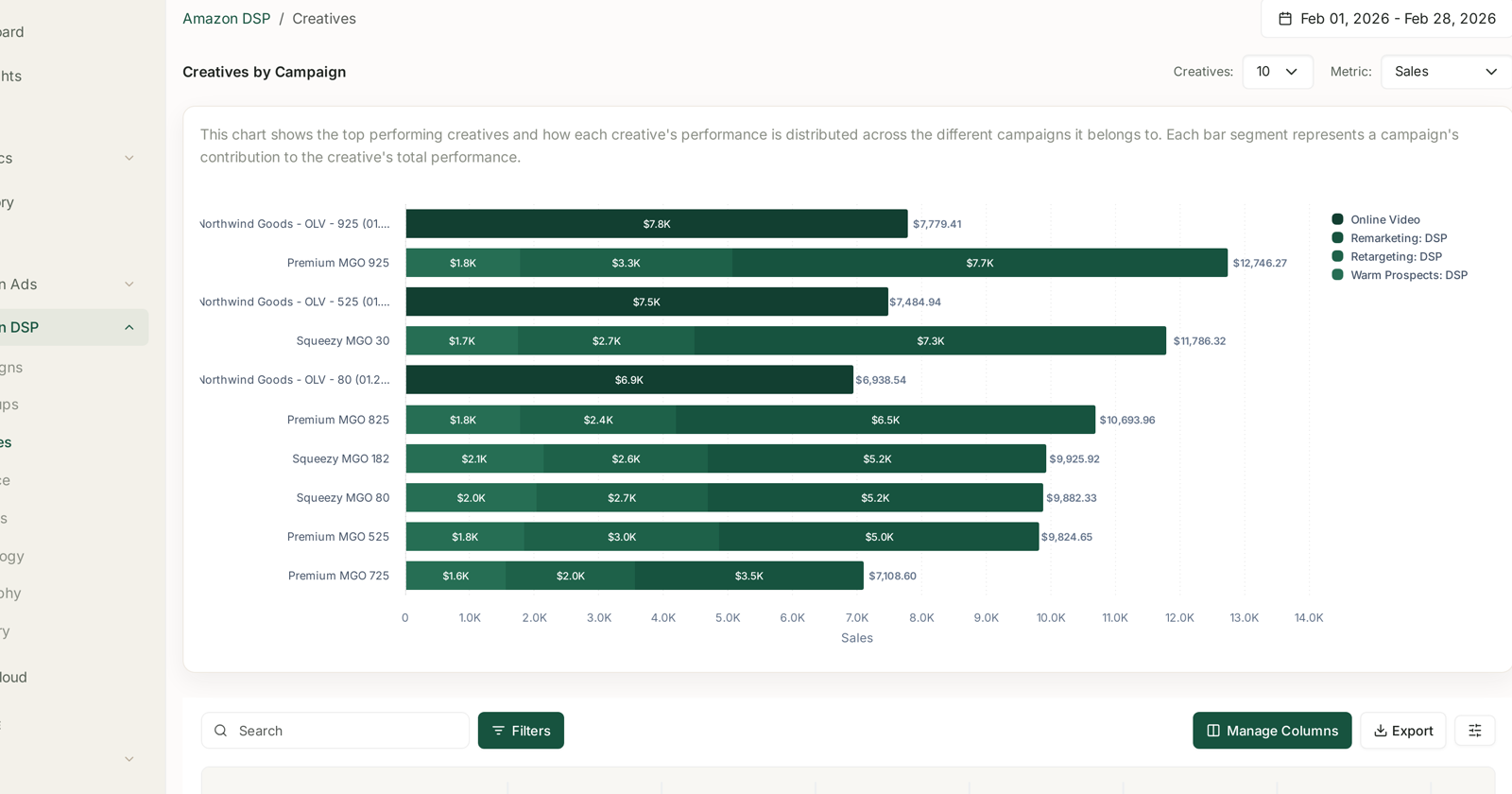Expand the bottom sidebar section chevron
Screen dimensions: 1512x794
(x=129, y=759)
